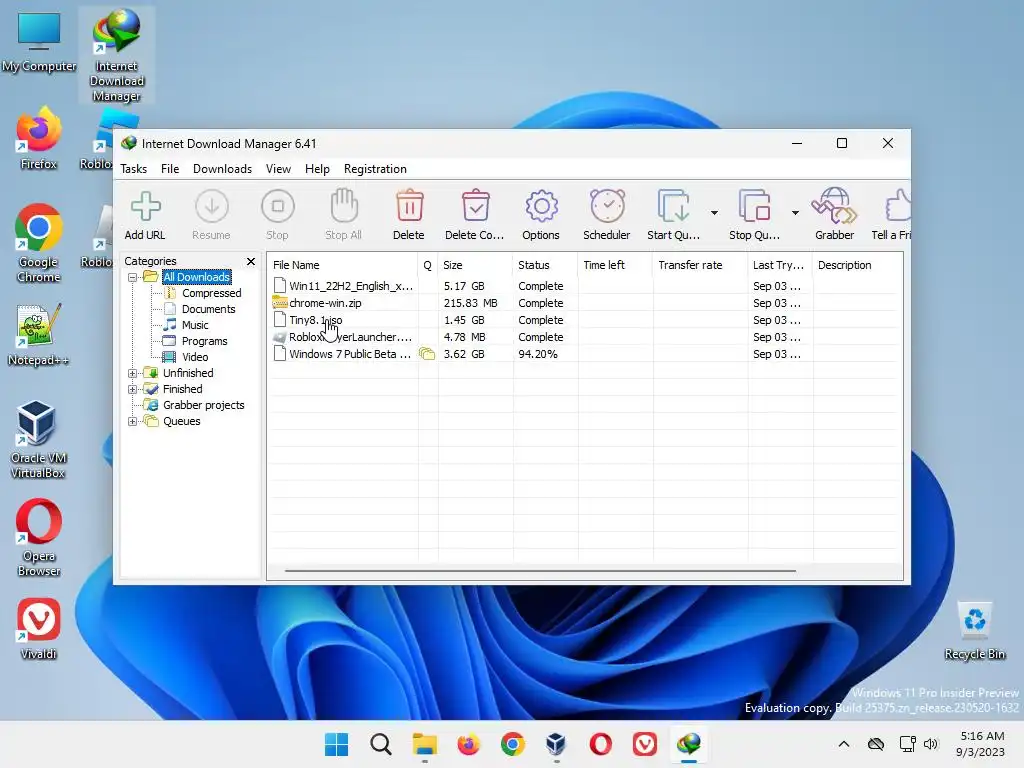Open the Notepad++ desktop shortcut
The width and height of the screenshot is (1024, 768).
click(x=39, y=335)
